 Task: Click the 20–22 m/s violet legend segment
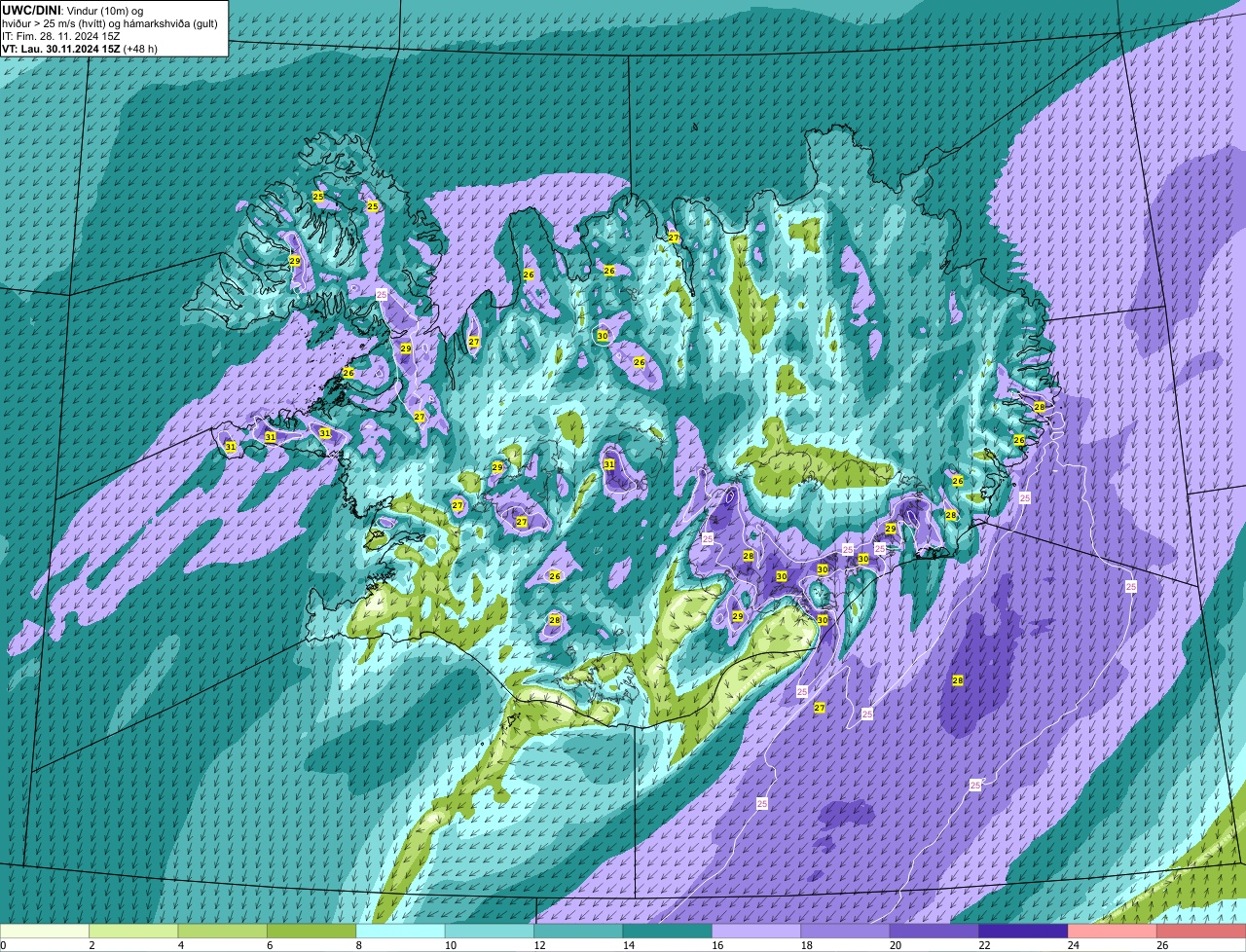click(934, 931)
